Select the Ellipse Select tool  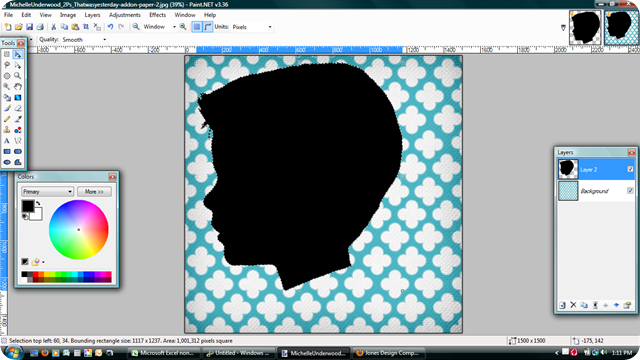point(7,76)
